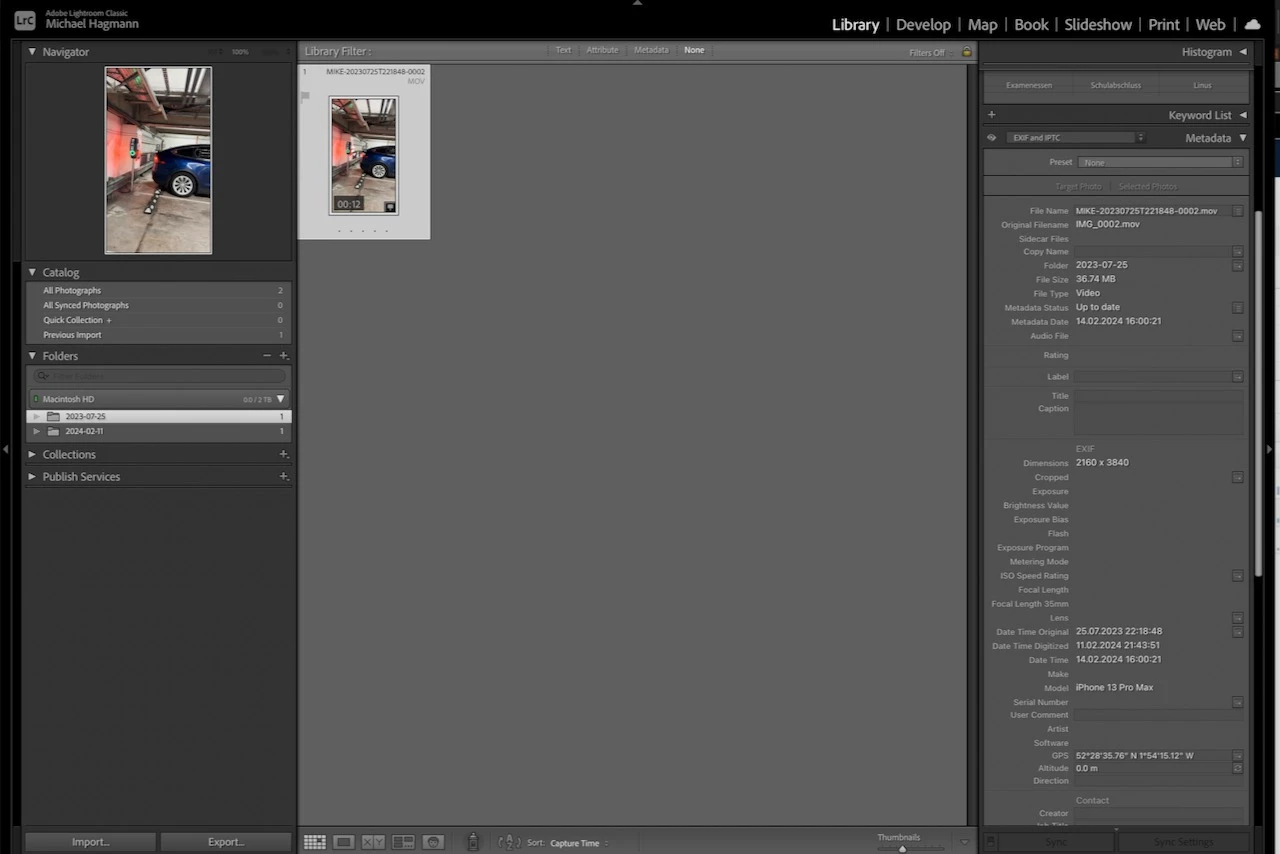Open the Label field dropdown

click(1238, 377)
